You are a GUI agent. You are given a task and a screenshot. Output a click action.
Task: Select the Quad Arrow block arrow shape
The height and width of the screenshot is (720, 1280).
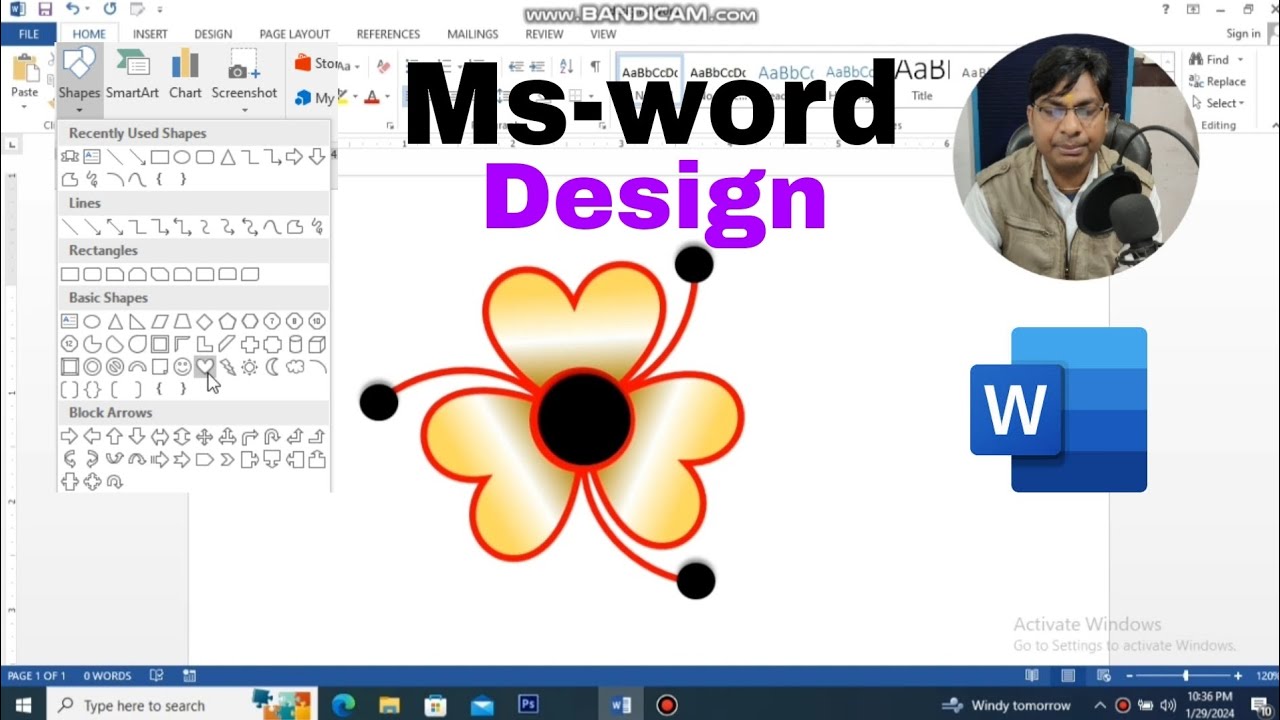pyautogui.click(x=204, y=437)
